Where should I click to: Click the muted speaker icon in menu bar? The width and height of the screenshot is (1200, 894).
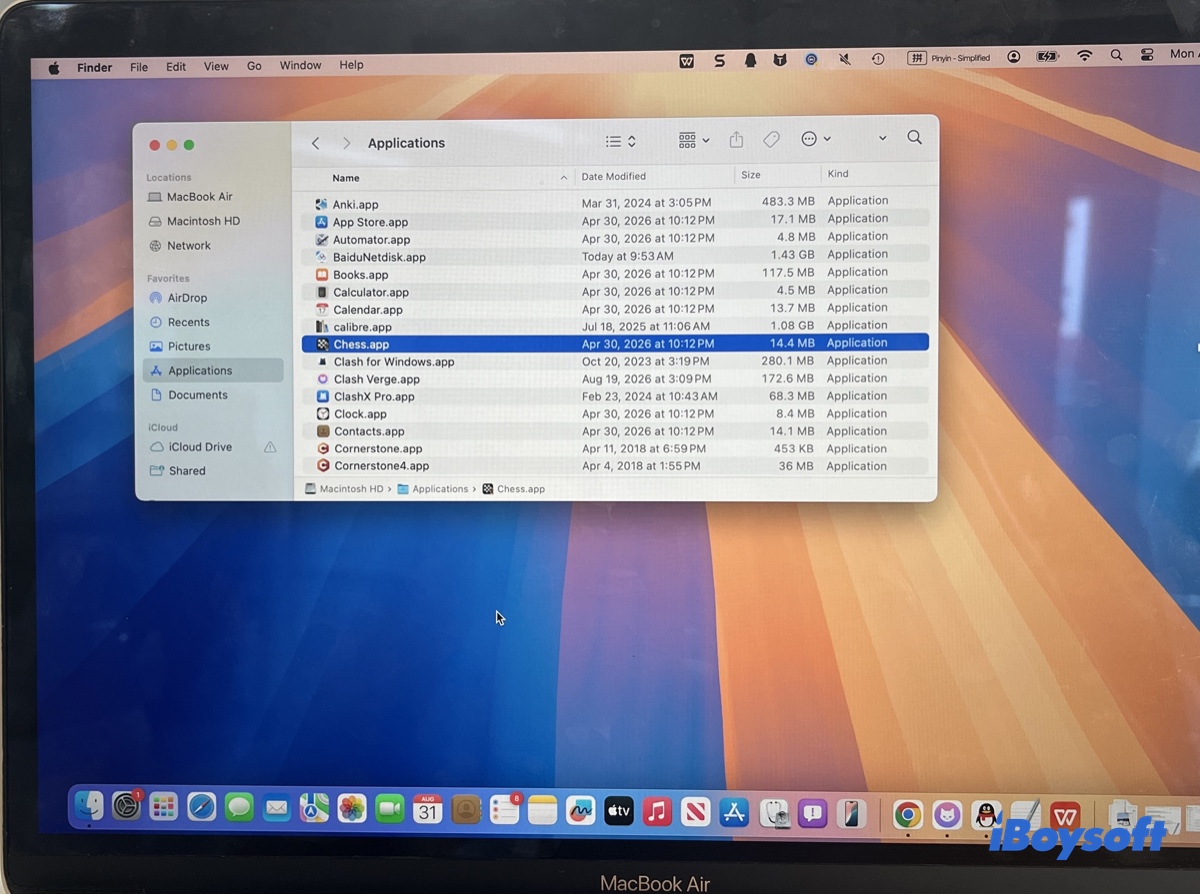pos(845,59)
